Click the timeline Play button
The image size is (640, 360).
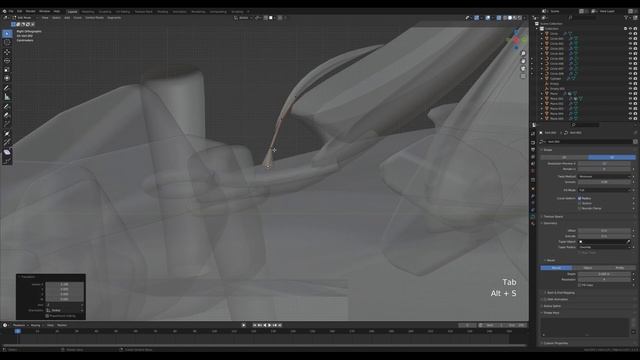(269, 325)
